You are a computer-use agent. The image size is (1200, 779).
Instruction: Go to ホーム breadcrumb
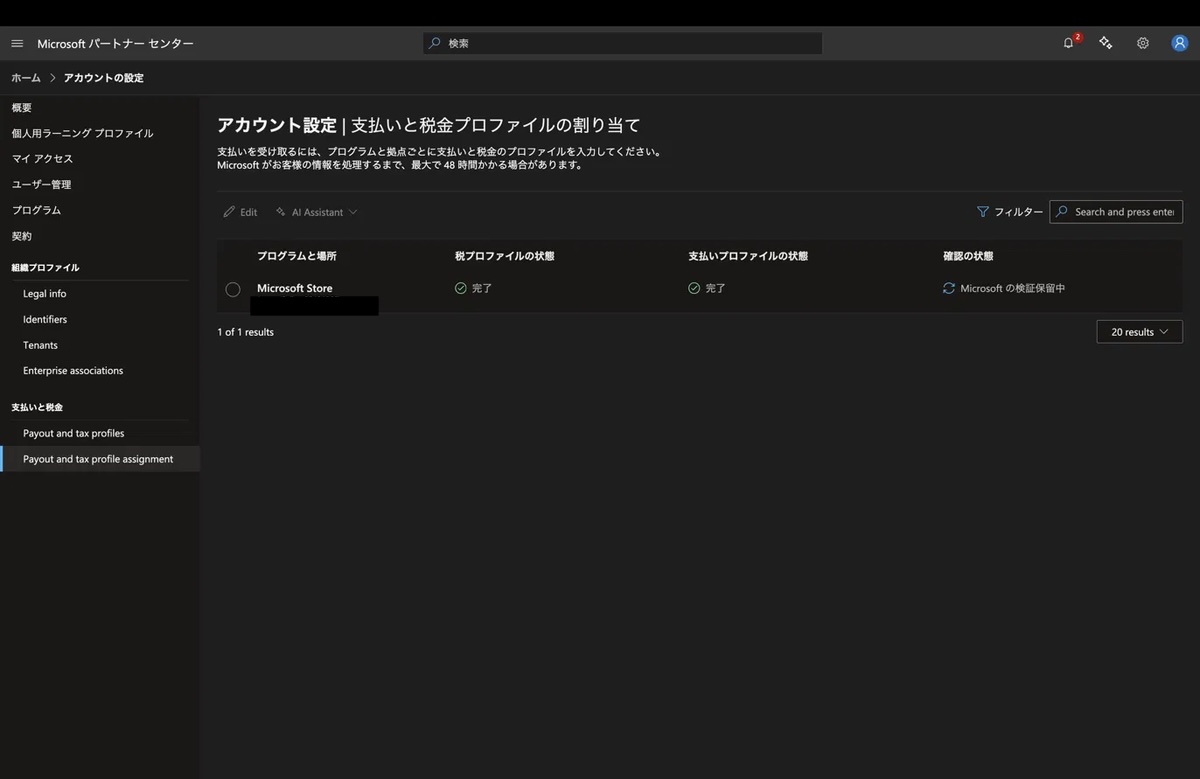[x=26, y=78]
